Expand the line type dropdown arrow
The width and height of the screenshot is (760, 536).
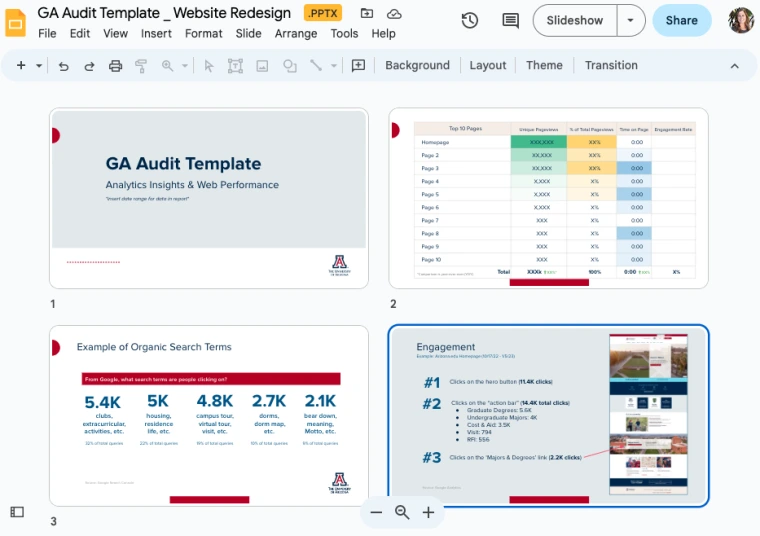coord(333,66)
